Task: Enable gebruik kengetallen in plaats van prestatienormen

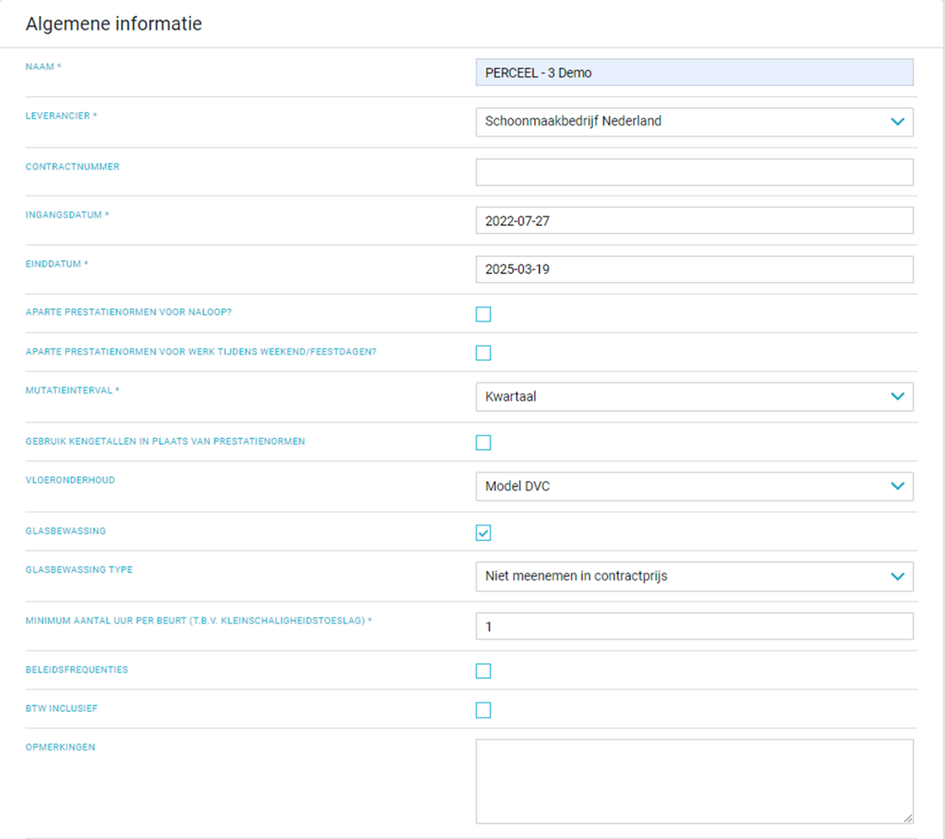Action: pos(483,442)
